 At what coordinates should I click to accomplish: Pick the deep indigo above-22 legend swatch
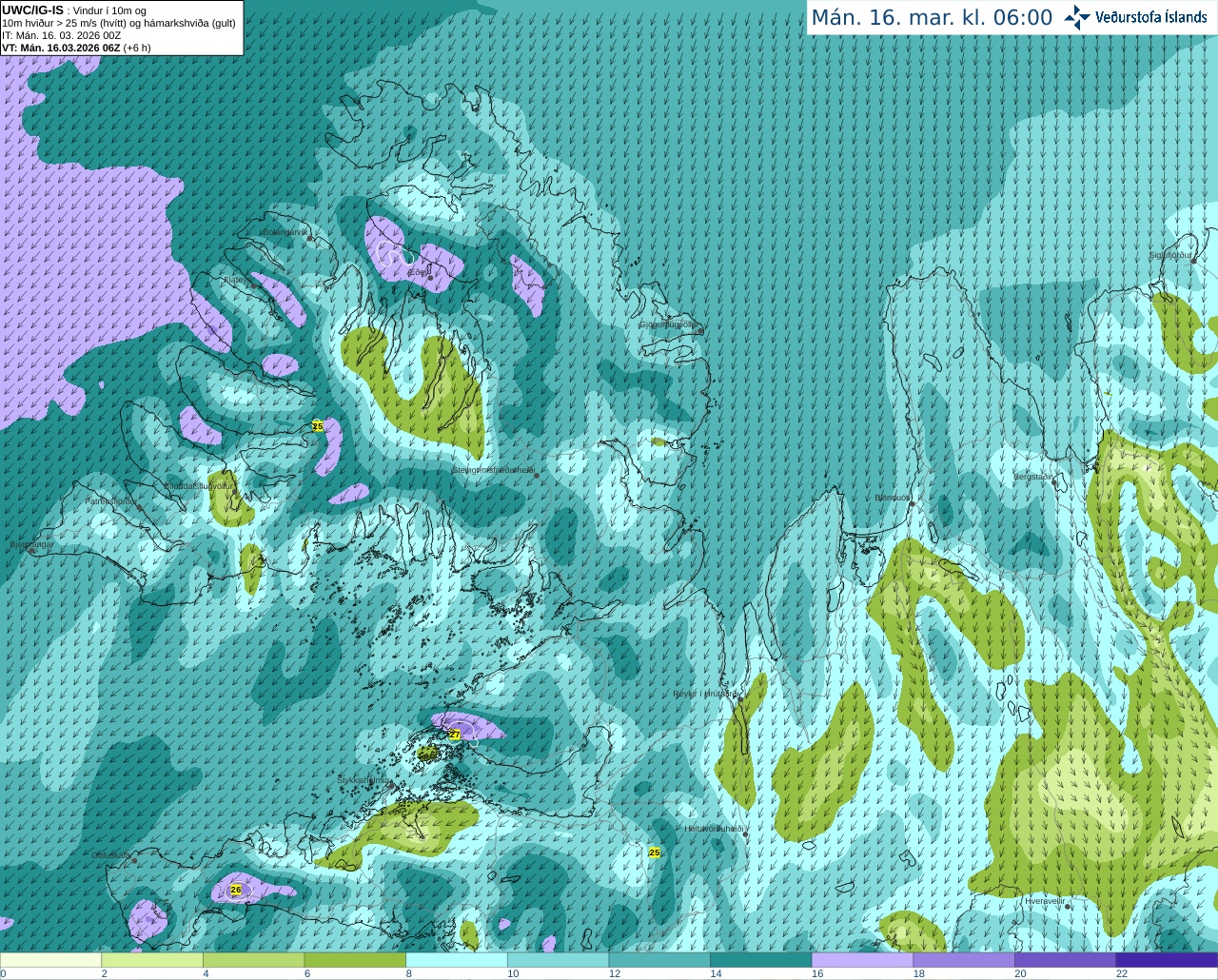click(1167, 960)
